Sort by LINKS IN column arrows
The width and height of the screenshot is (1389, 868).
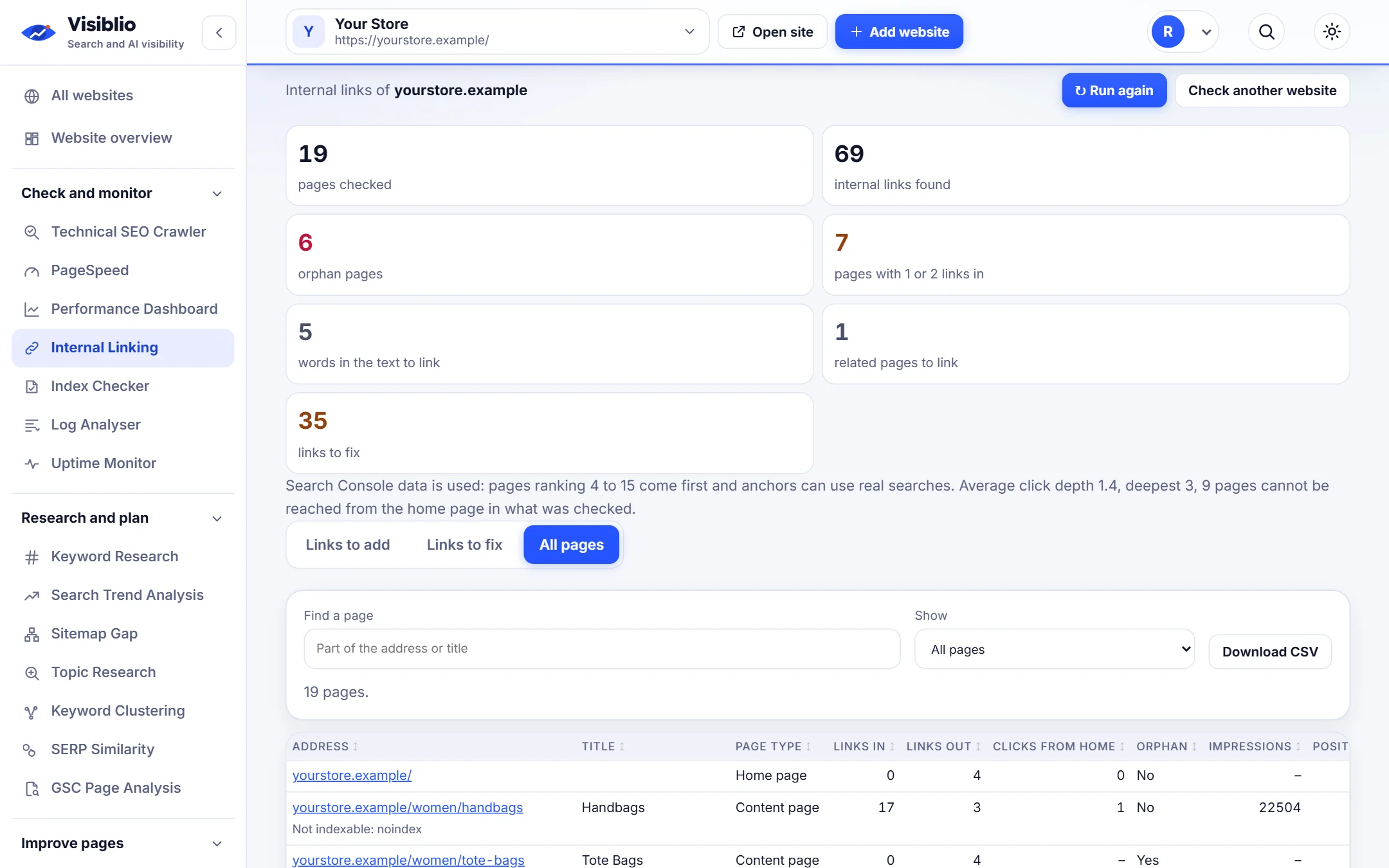(892, 746)
